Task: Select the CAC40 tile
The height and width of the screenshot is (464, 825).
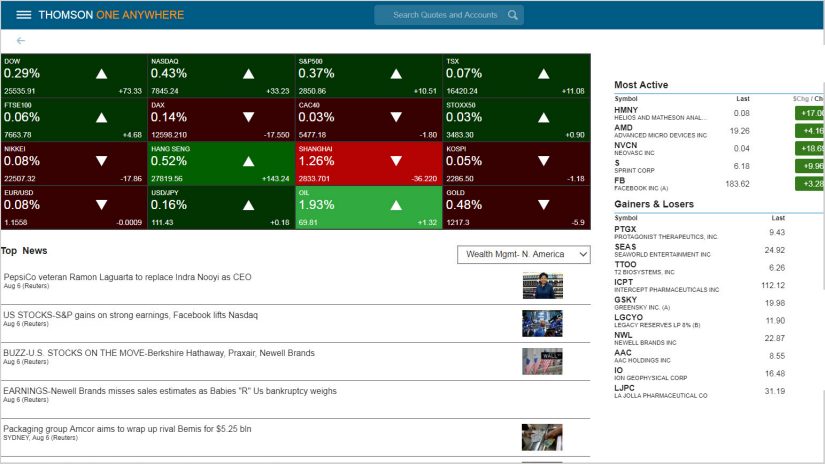Action: pyautogui.click(x=369, y=119)
